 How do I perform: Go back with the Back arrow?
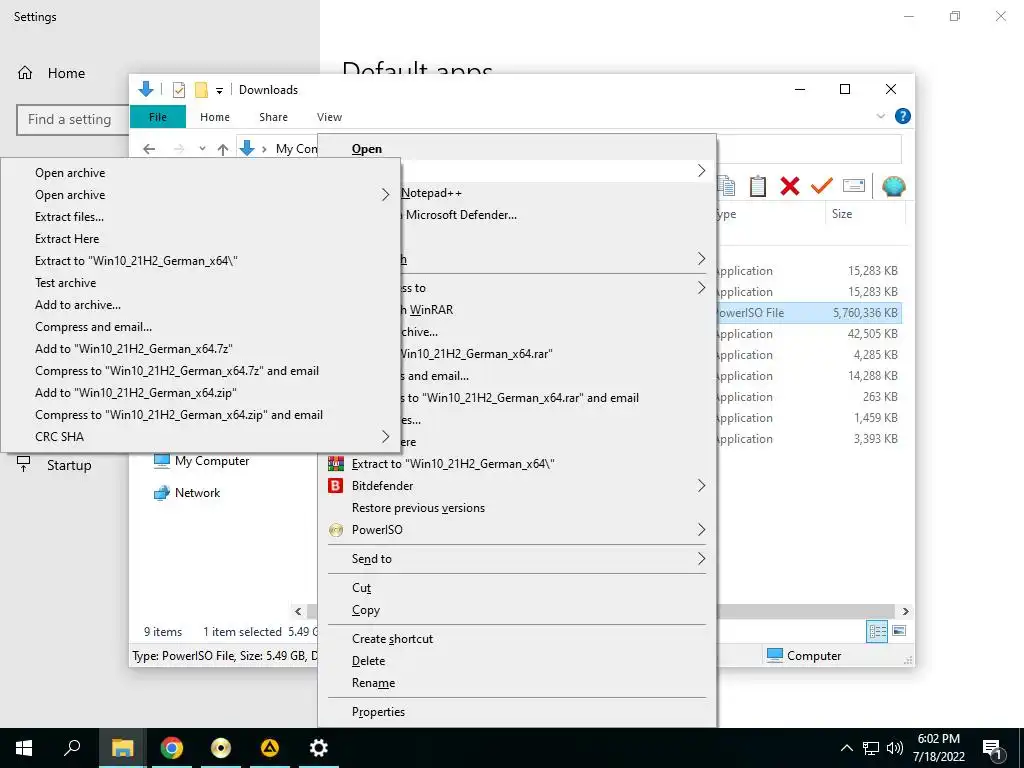coord(149,149)
